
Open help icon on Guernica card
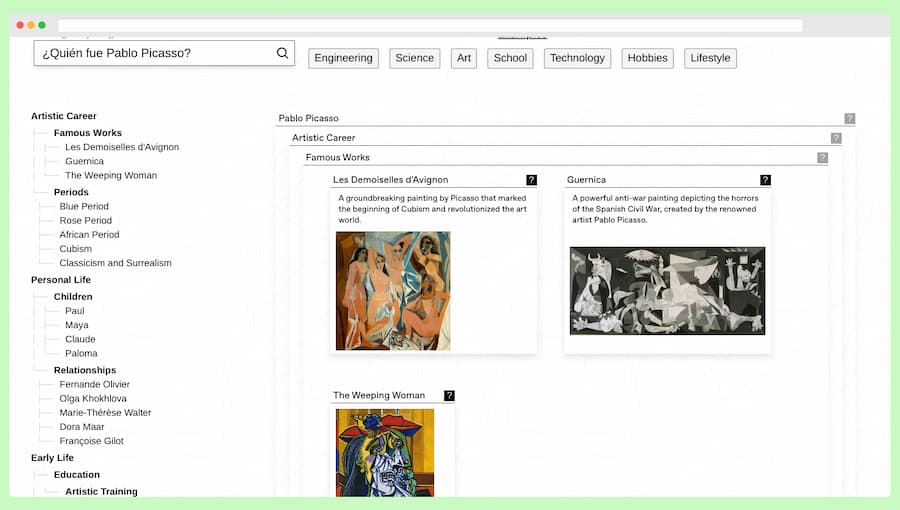[765, 180]
